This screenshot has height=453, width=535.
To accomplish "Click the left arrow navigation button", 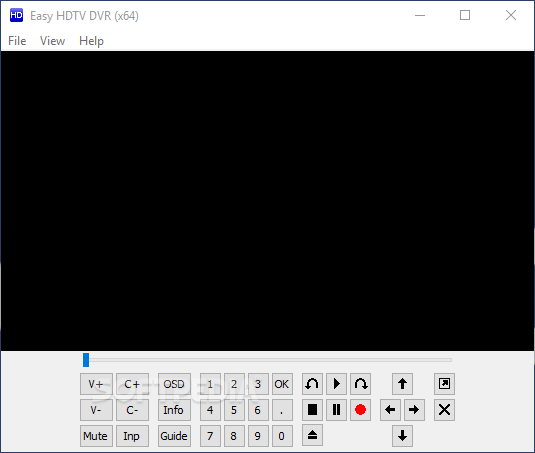I will coord(390,410).
